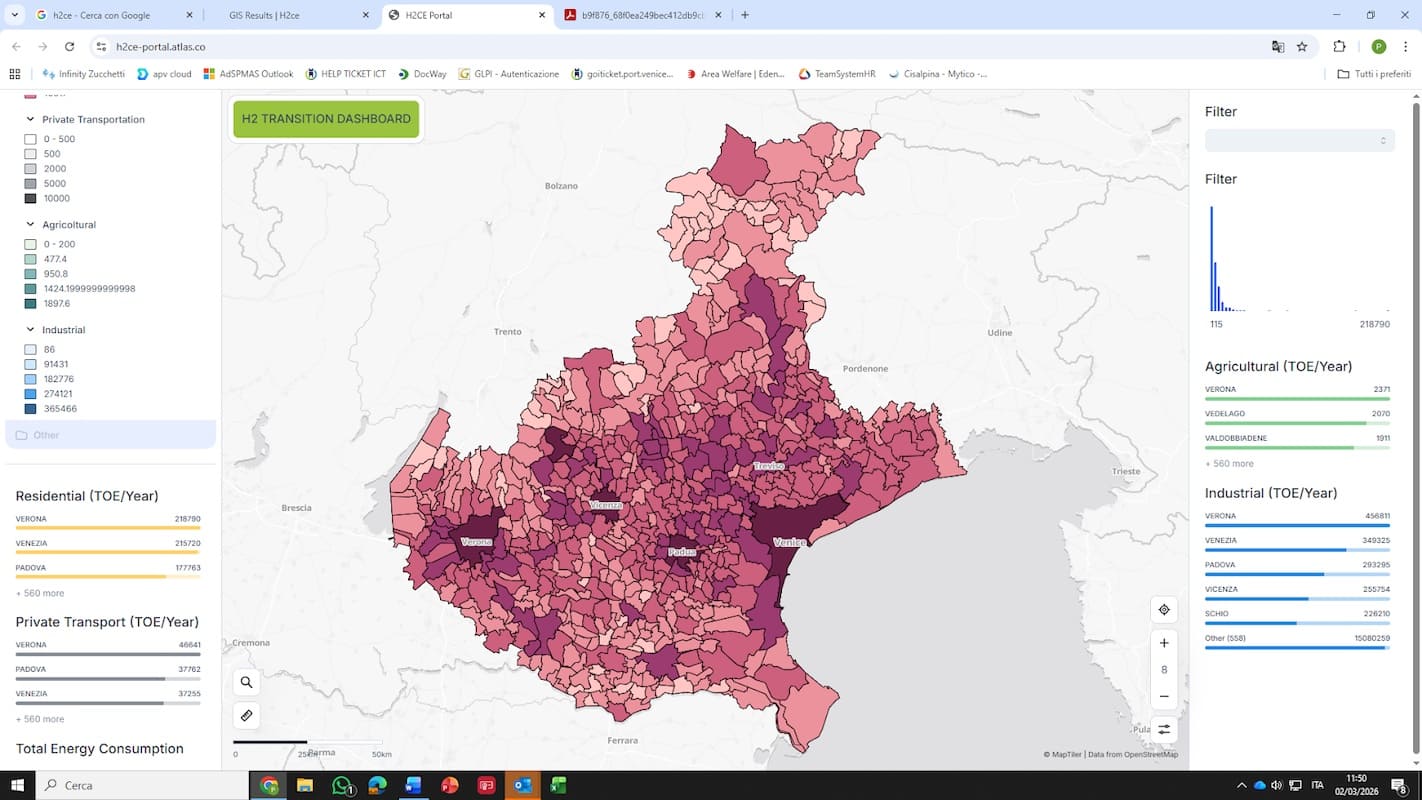Collapse the Agricoltural legend group
This screenshot has height=800, width=1422.
coord(30,225)
